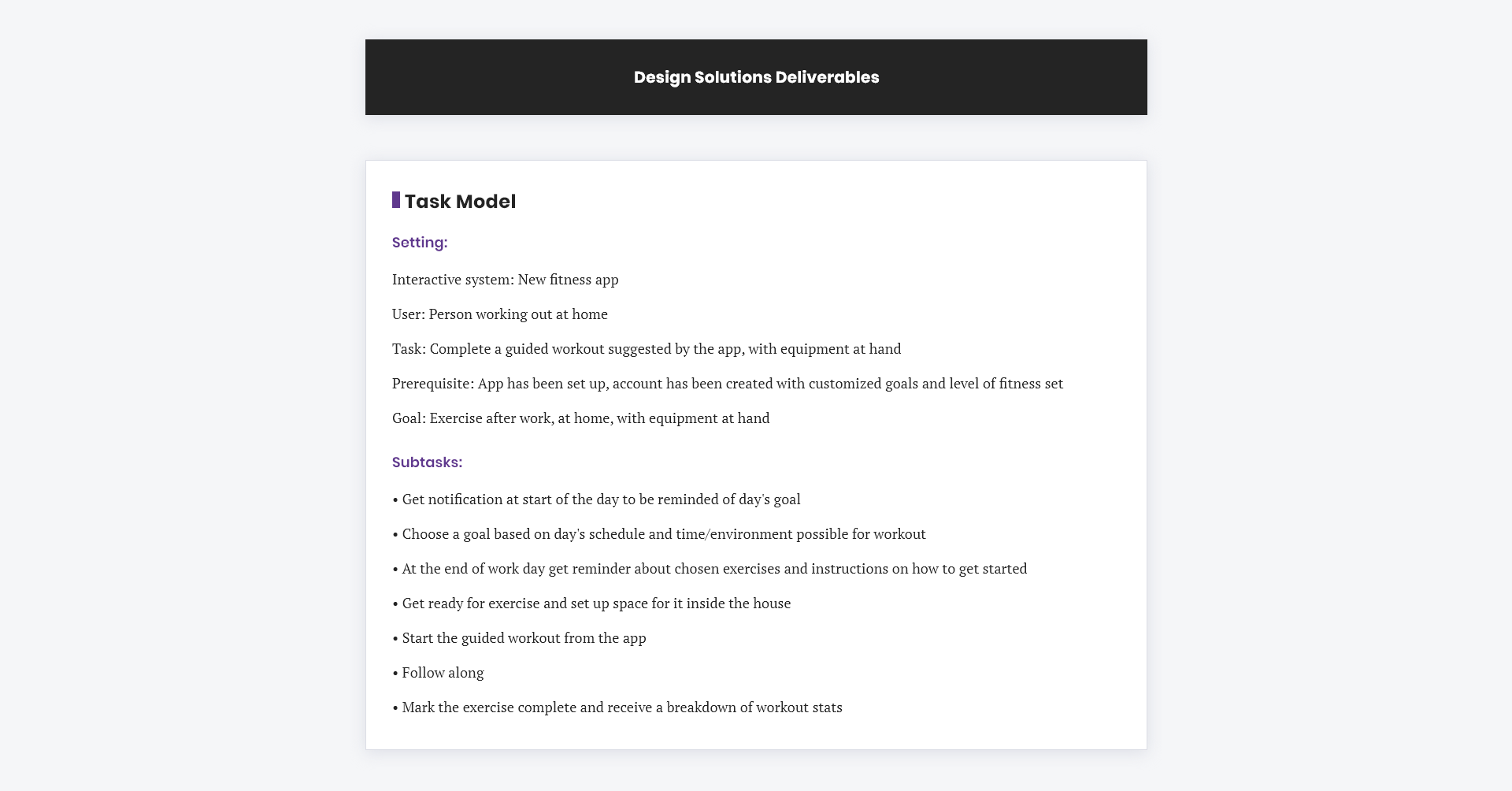Click the Get notification at start of day bullet

(x=596, y=499)
